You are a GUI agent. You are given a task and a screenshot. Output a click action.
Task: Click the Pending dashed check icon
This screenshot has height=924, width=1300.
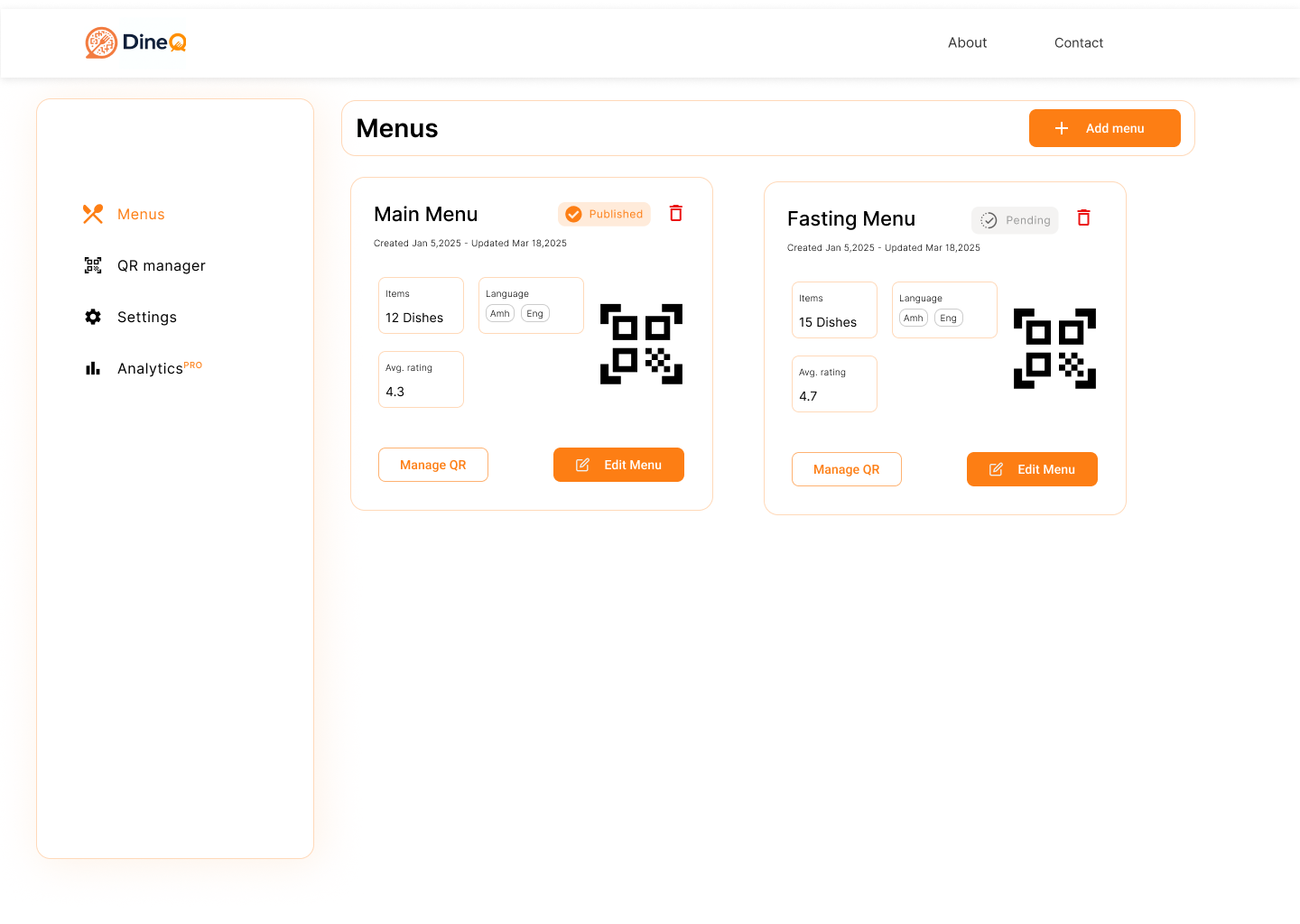989,220
